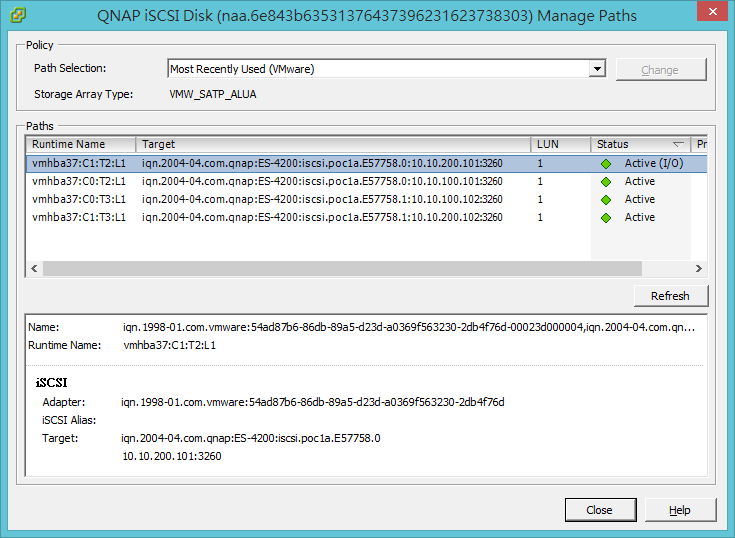The height and width of the screenshot is (538, 735).
Task: Click the Change button
Action: 660,70
